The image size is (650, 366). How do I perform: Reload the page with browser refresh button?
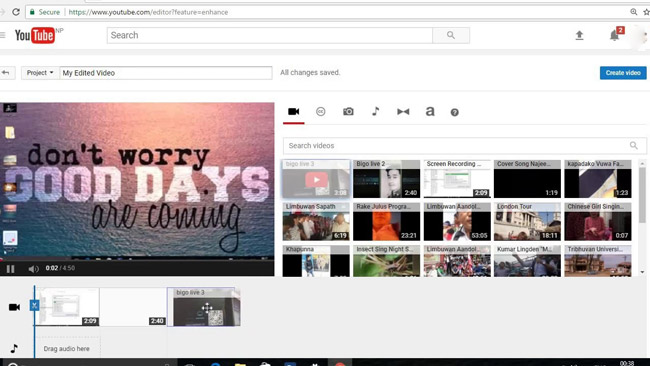point(16,12)
